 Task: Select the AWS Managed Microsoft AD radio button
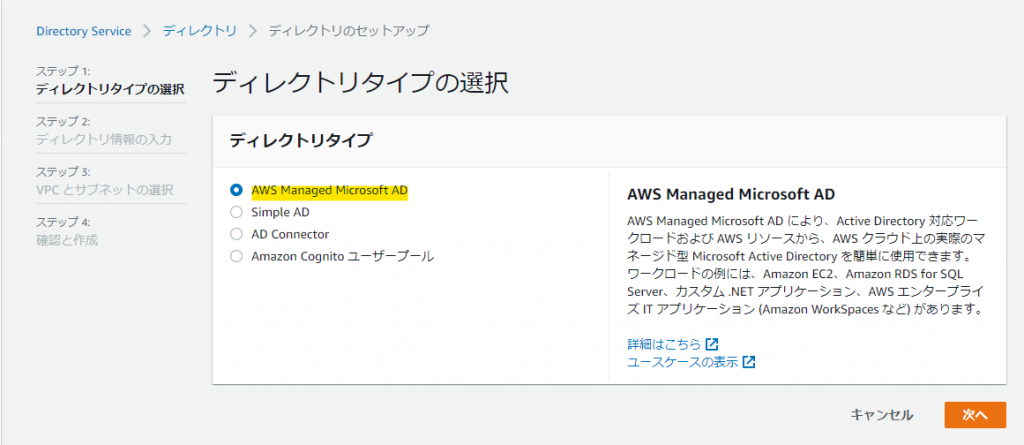(x=236, y=189)
